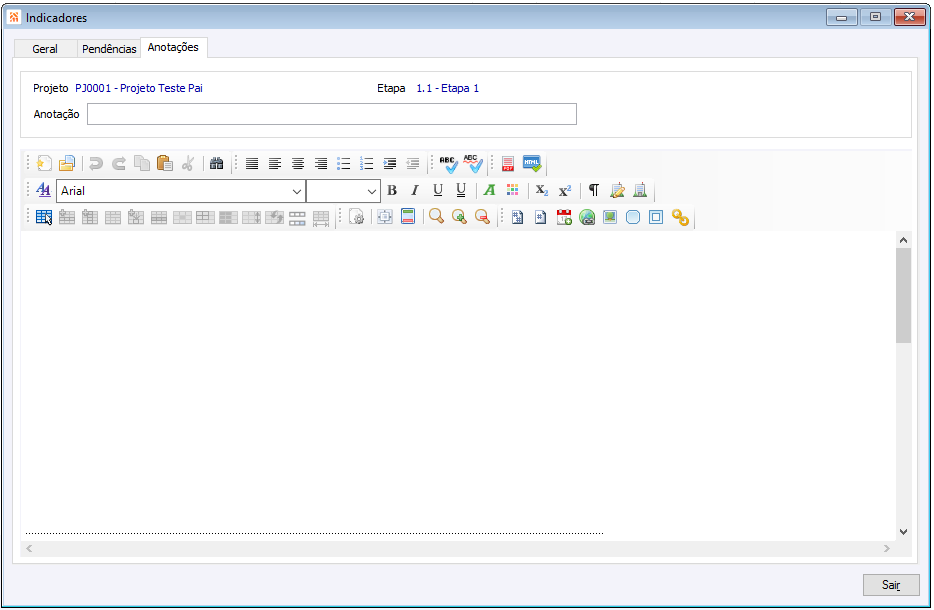Insert a table with the blue table icon

44,217
